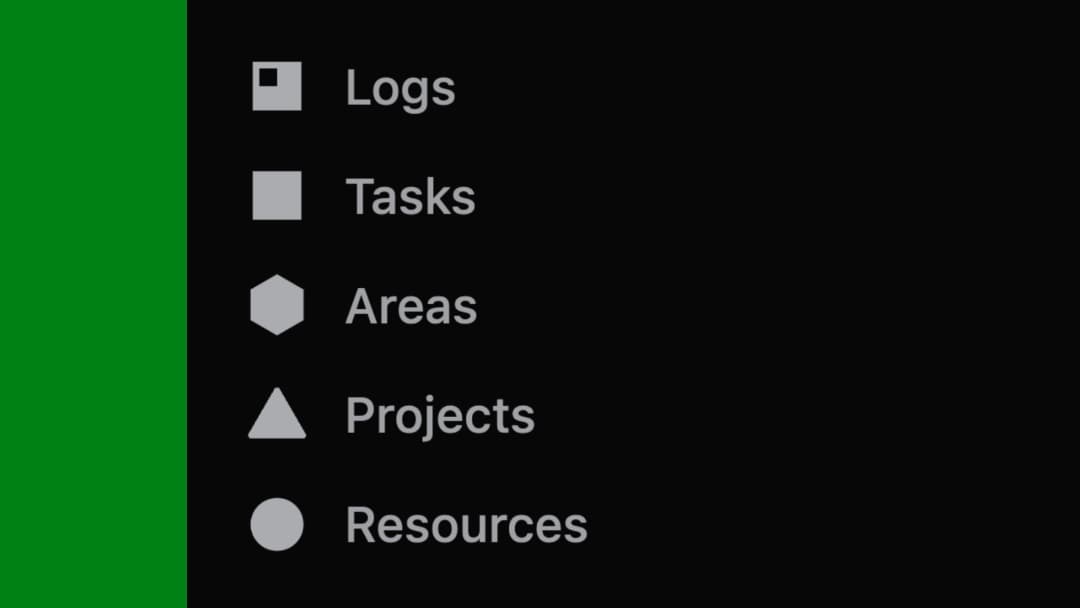Click the hexagon Areas icon

coord(277,305)
